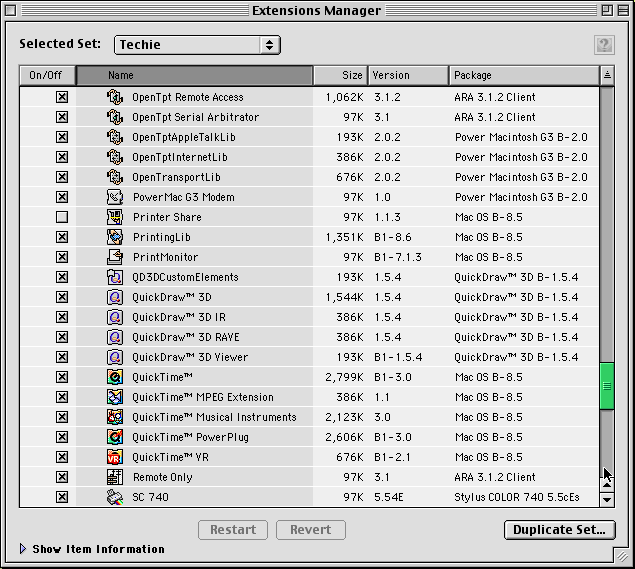This screenshot has height=569, width=635.
Task: Click the PowerMac G3 Modem icon
Action: point(115,197)
